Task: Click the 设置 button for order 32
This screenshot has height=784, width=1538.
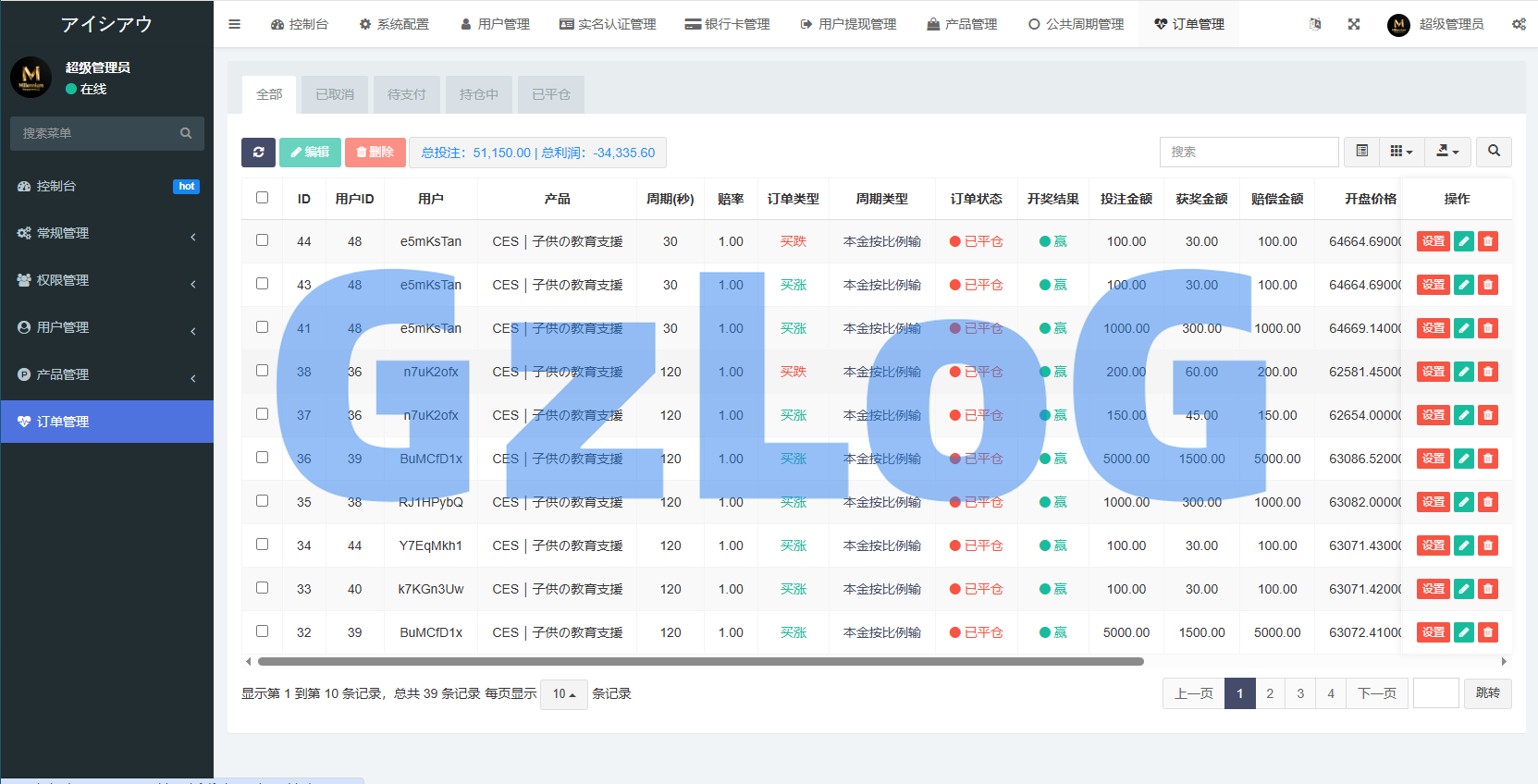Action: tap(1433, 632)
